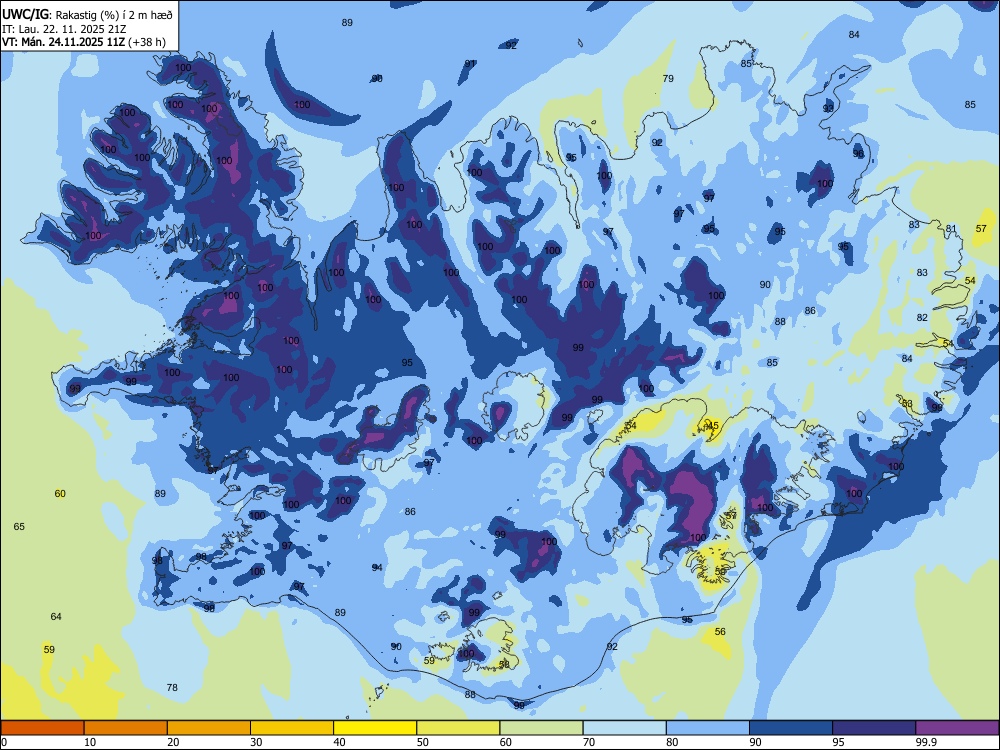Click the '81' value on the east coast
1000x750 pixels.
click(951, 229)
